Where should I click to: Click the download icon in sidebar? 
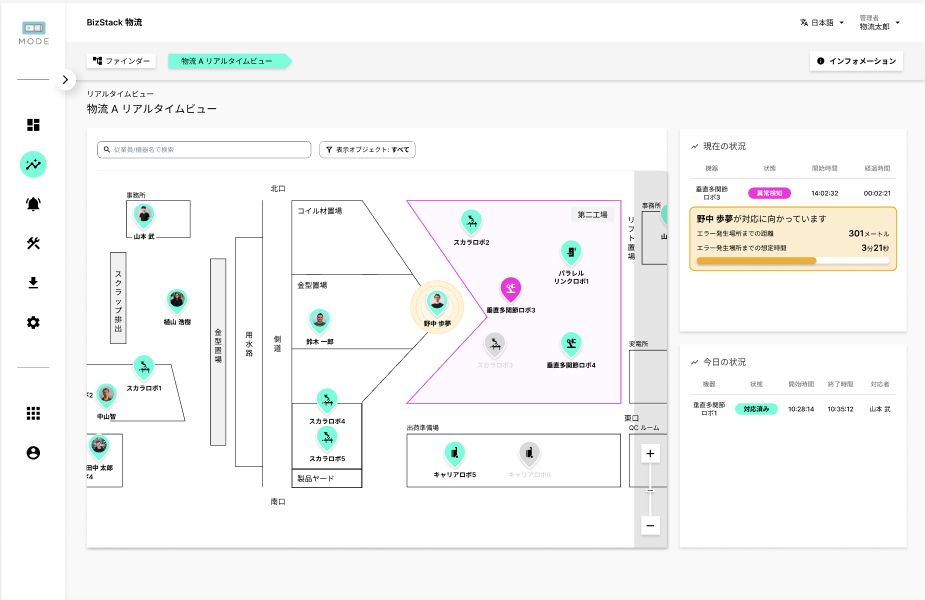(33, 283)
